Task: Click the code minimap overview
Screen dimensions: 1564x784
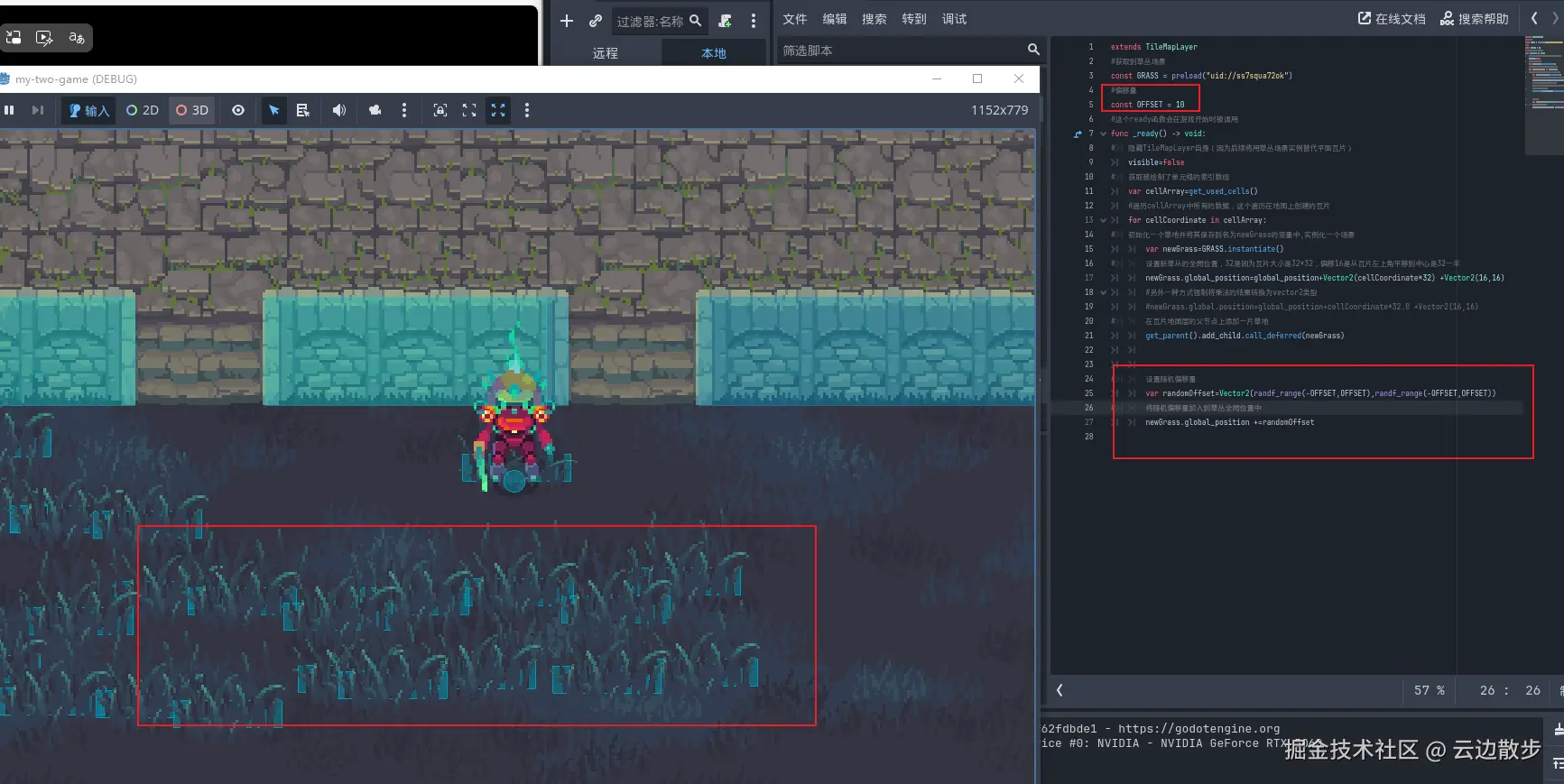Action: pos(1542,96)
